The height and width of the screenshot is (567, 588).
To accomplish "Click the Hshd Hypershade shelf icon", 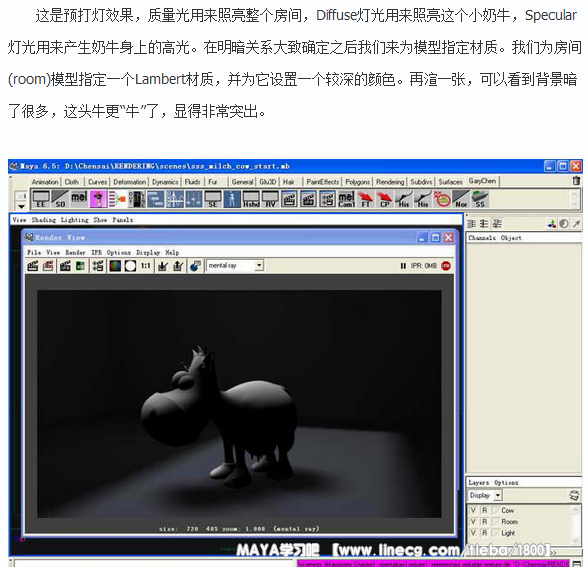I will pos(251,199).
